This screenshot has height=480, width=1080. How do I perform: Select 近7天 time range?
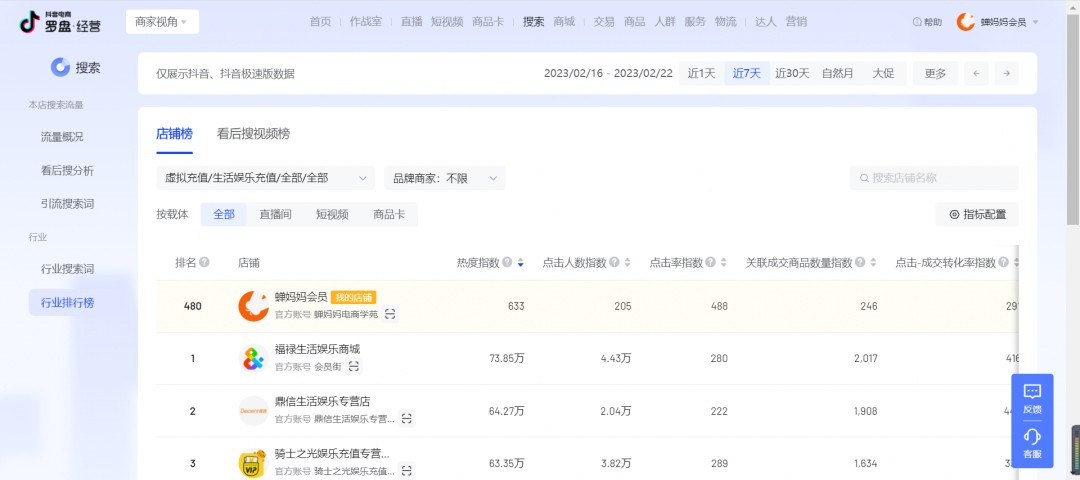click(x=747, y=74)
